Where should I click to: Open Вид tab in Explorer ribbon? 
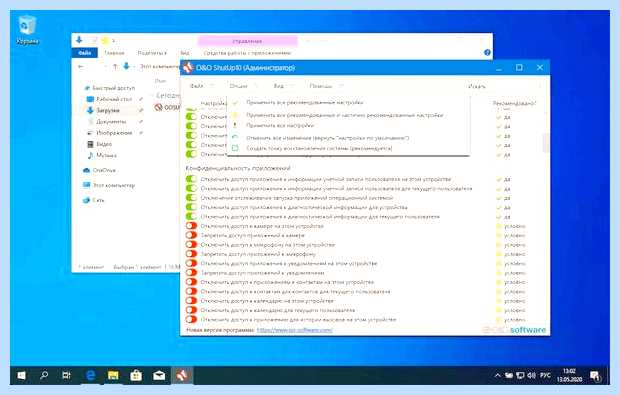click(185, 53)
